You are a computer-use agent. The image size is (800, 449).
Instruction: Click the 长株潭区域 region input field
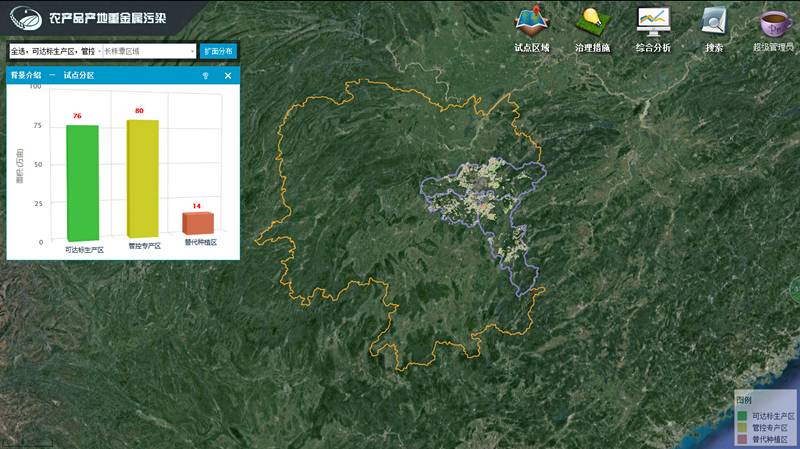tap(143, 50)
